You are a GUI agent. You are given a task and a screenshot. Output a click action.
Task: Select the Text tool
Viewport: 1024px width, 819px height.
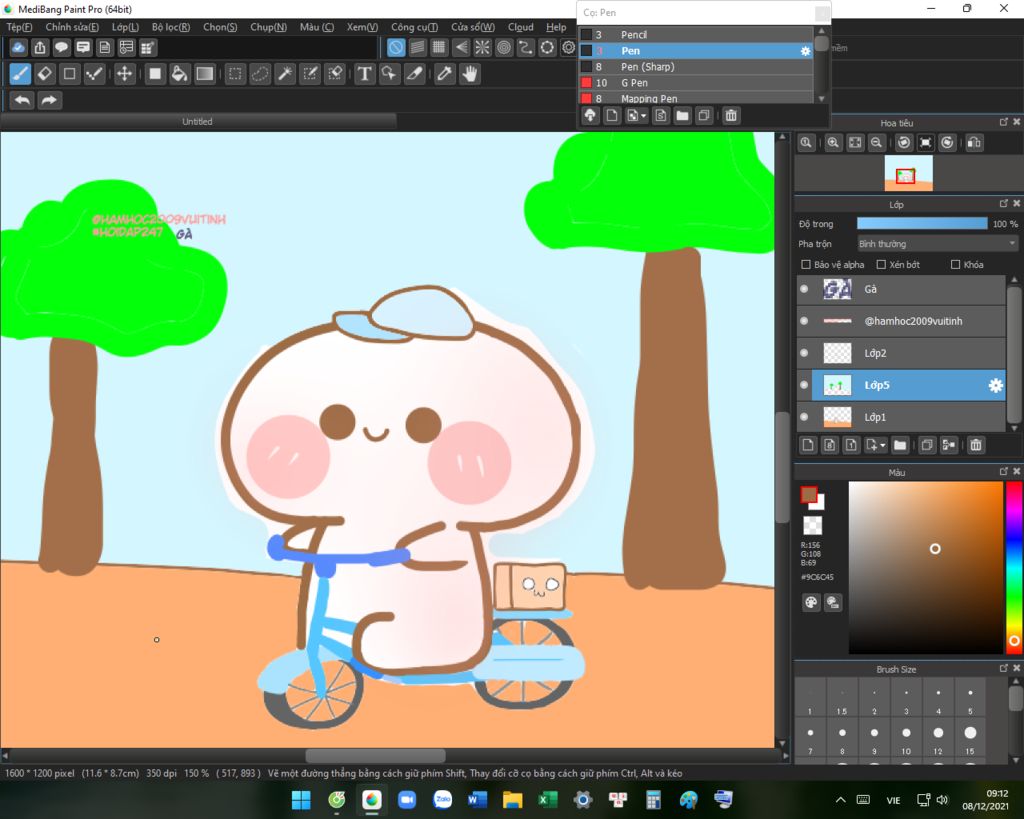[x=364, y=74]
